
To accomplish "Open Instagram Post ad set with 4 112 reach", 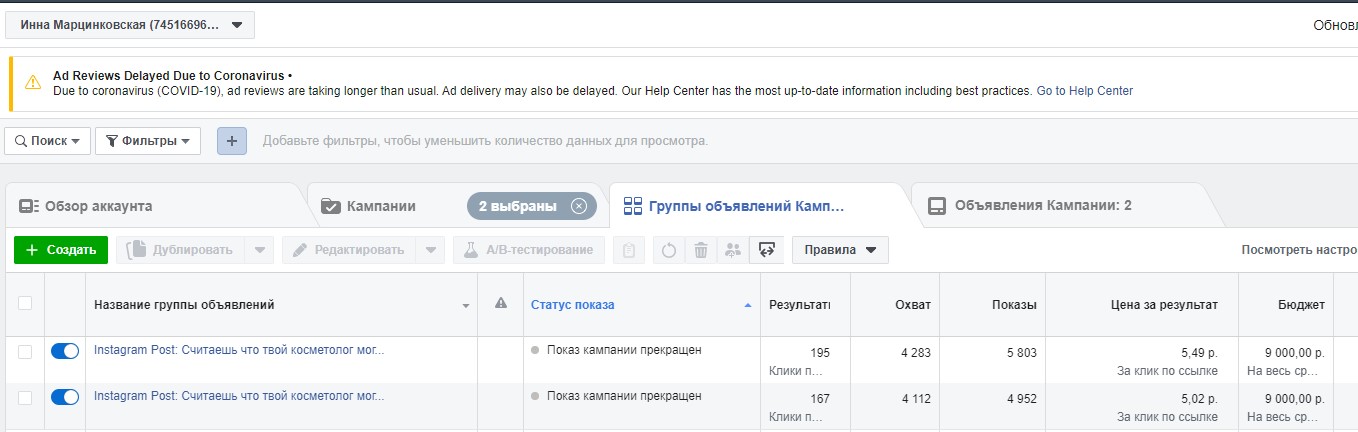I will (239, 396).
